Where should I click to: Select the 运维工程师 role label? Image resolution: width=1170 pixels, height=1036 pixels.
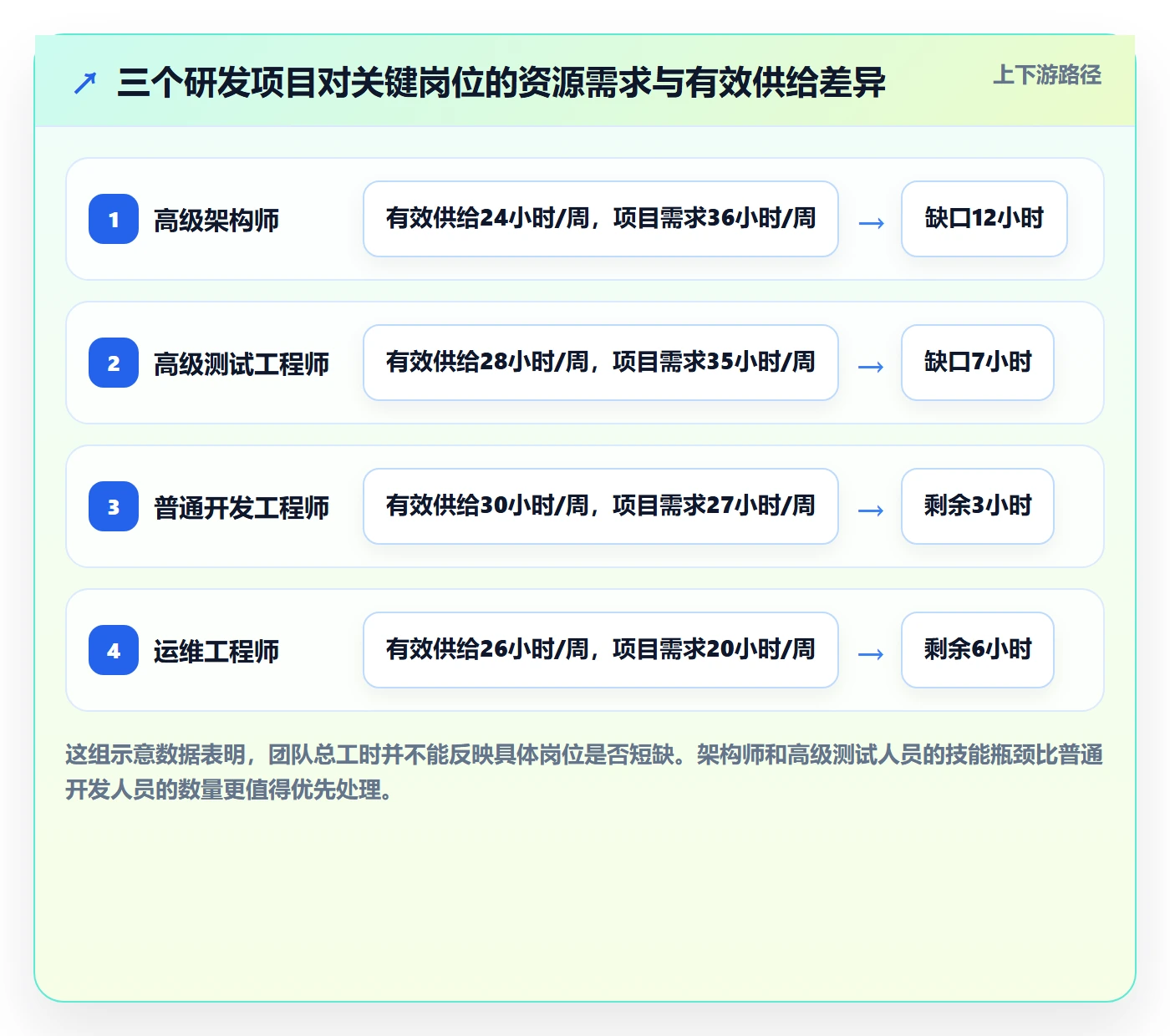[216, 652]
